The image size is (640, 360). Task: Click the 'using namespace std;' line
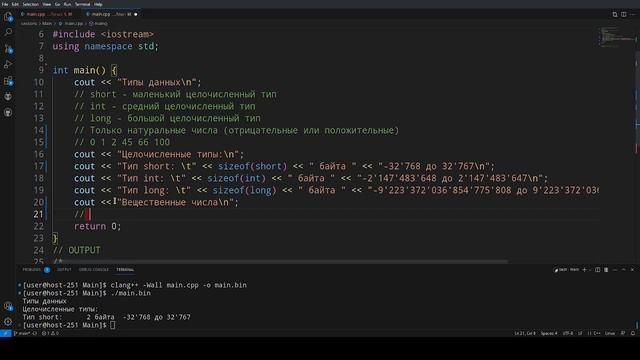point(105,46)
